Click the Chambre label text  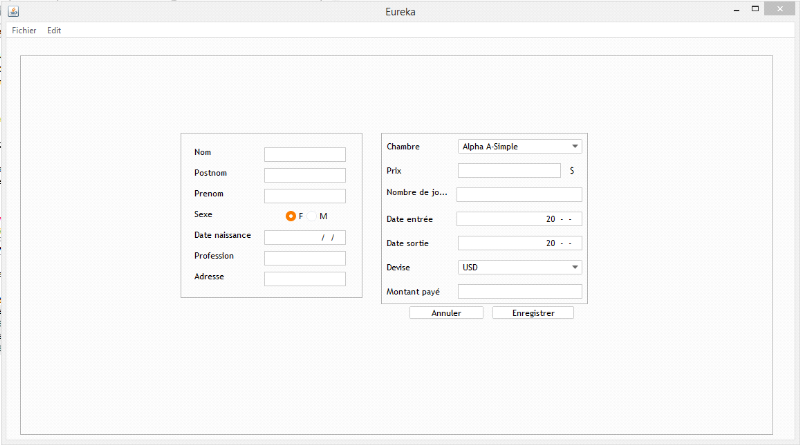[403, 146]
